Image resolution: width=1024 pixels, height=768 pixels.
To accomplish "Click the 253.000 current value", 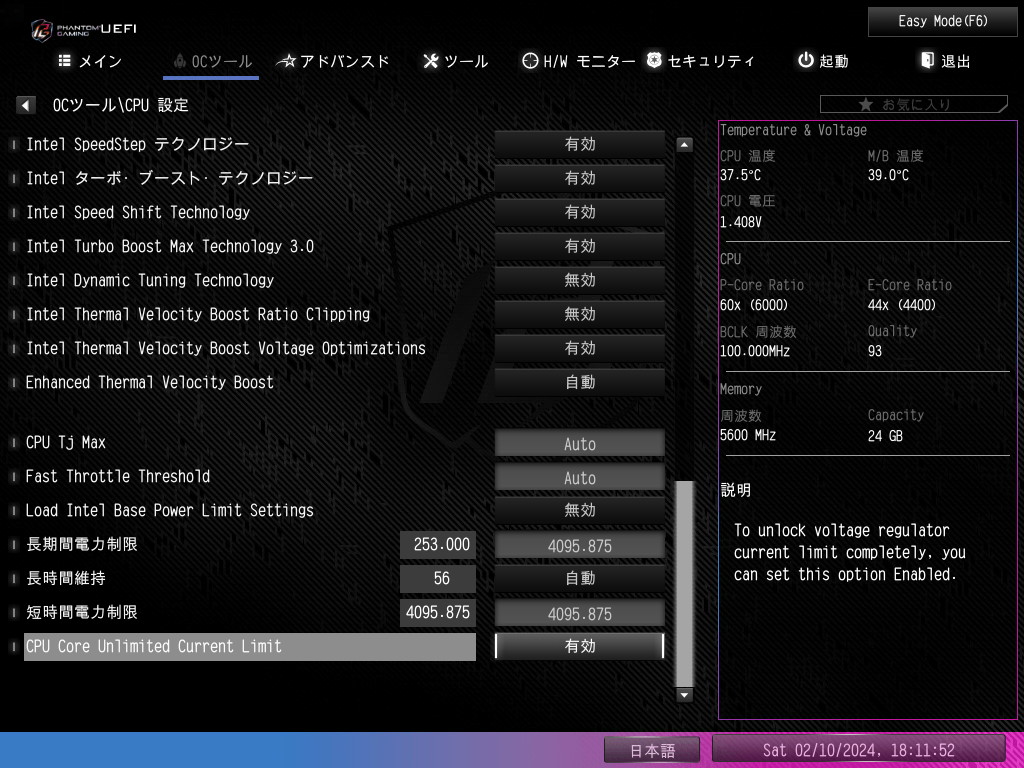I will (x=438, y=545).
